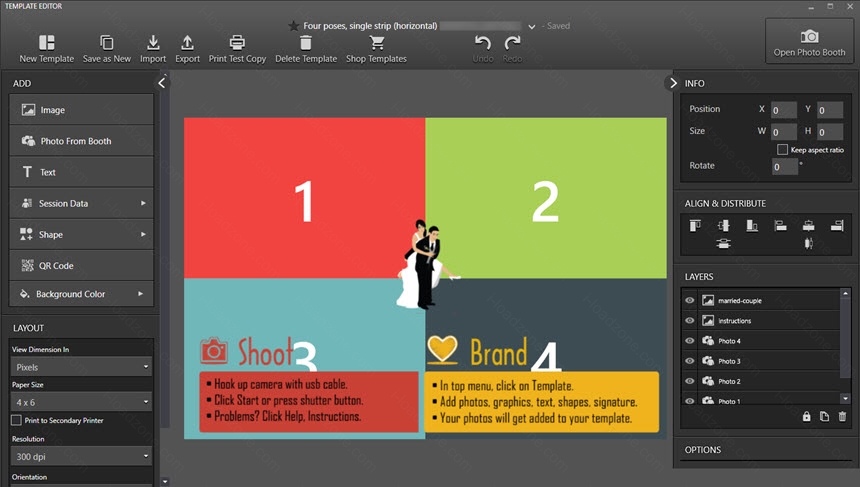Align objects to bottom edge
The height and width of the screenshot is (487, 860).
pyautogui.click(x=752, y=225)
